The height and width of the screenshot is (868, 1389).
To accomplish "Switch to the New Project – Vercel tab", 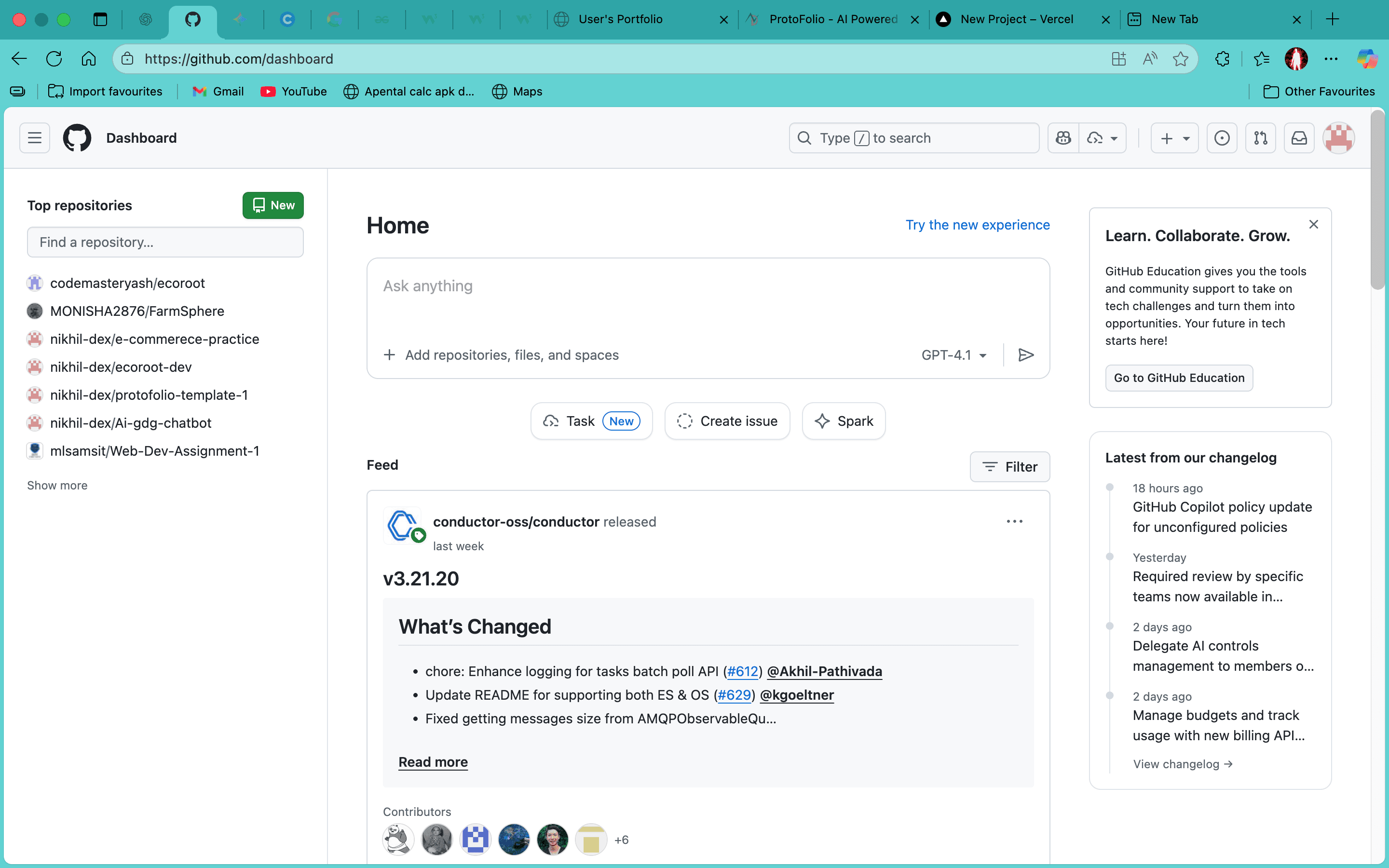I will 1023,19.
